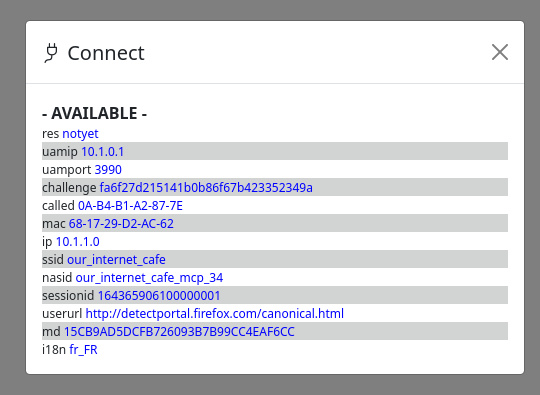Image resolution: width=540 pixels, height=395 pixels.
Task: Click the uamport value 3990
Action: click(108, 169)
